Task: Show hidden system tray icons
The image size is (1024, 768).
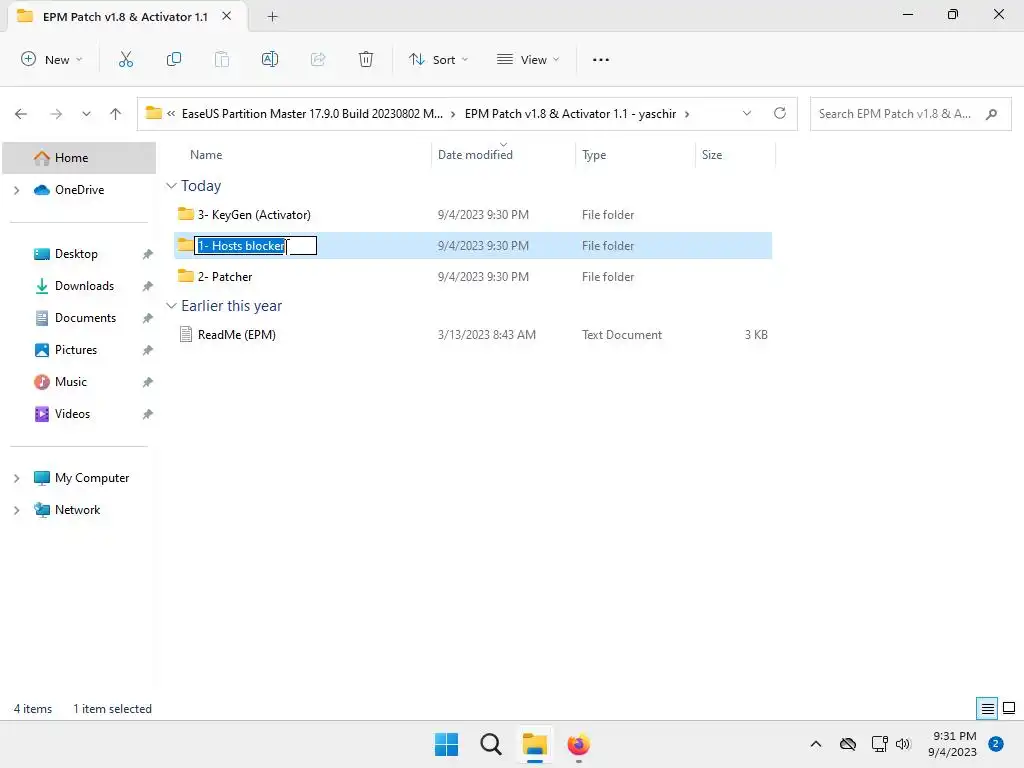Action: pyautogui.click(x=816, y=744)
